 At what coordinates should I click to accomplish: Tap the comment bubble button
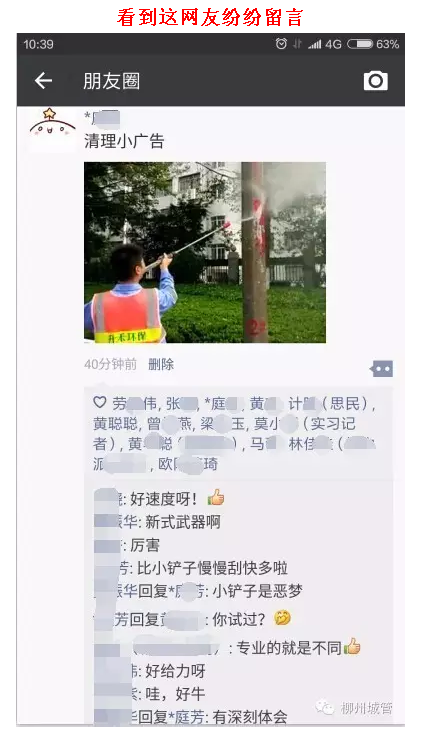coord(381,369)
